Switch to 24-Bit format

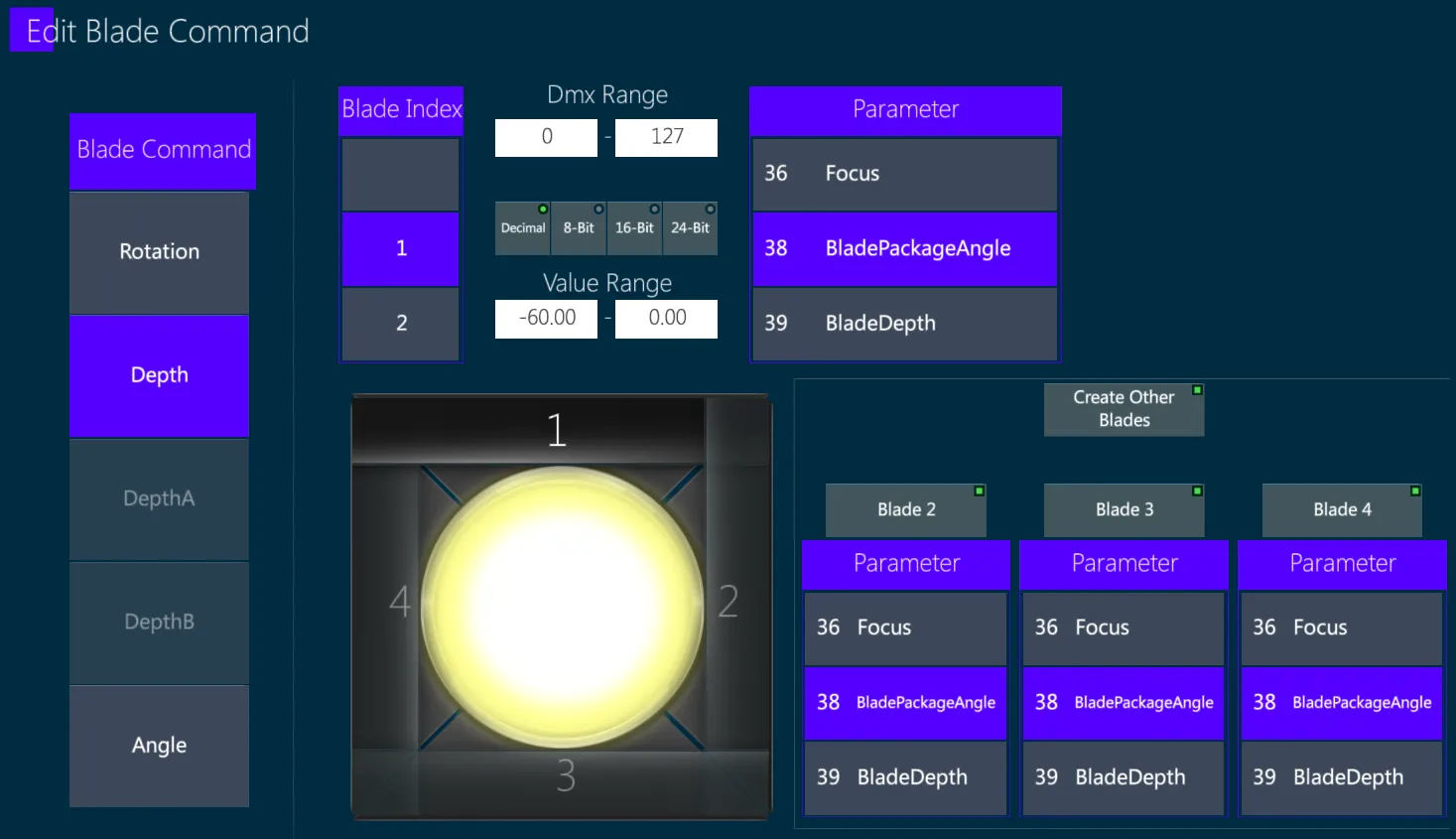690,228
